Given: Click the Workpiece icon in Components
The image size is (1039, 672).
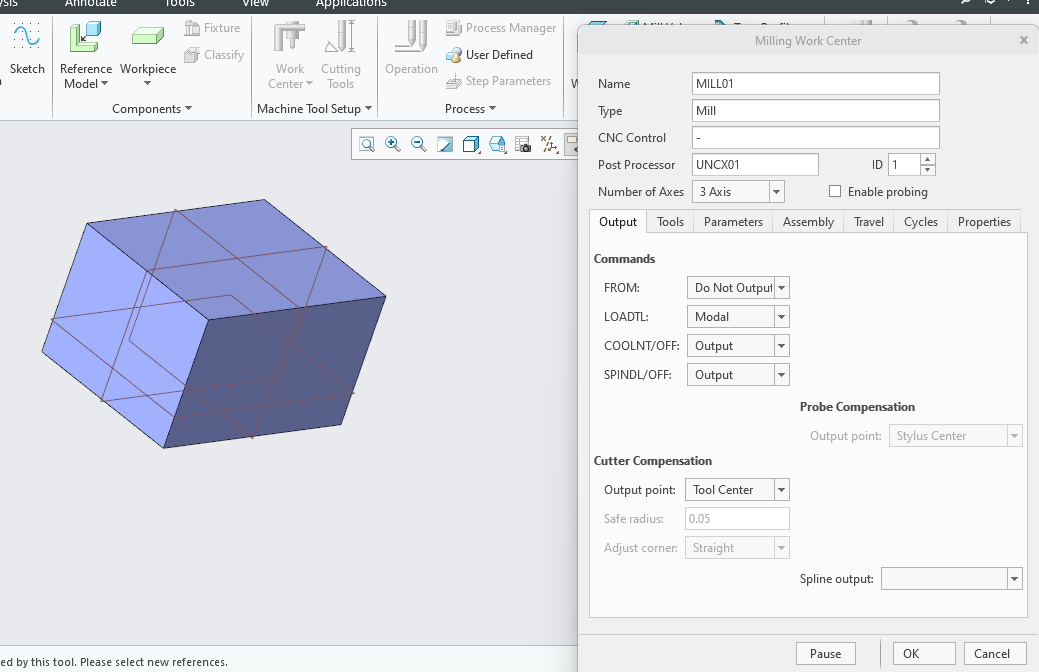Looking at the screenshot, I should tap(148, 36).
